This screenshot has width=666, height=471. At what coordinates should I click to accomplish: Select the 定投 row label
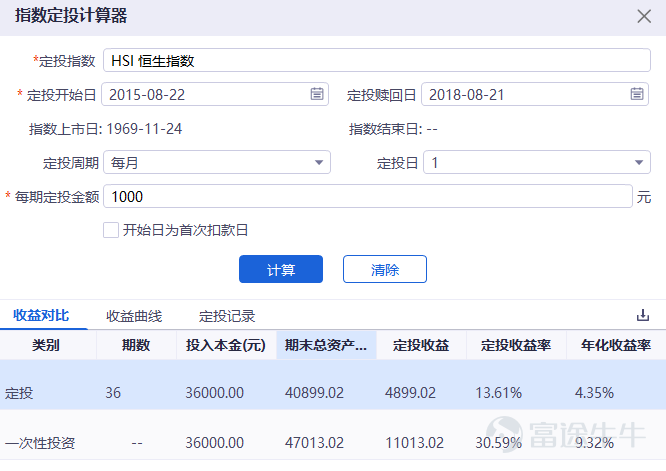(x=19, y=393)
